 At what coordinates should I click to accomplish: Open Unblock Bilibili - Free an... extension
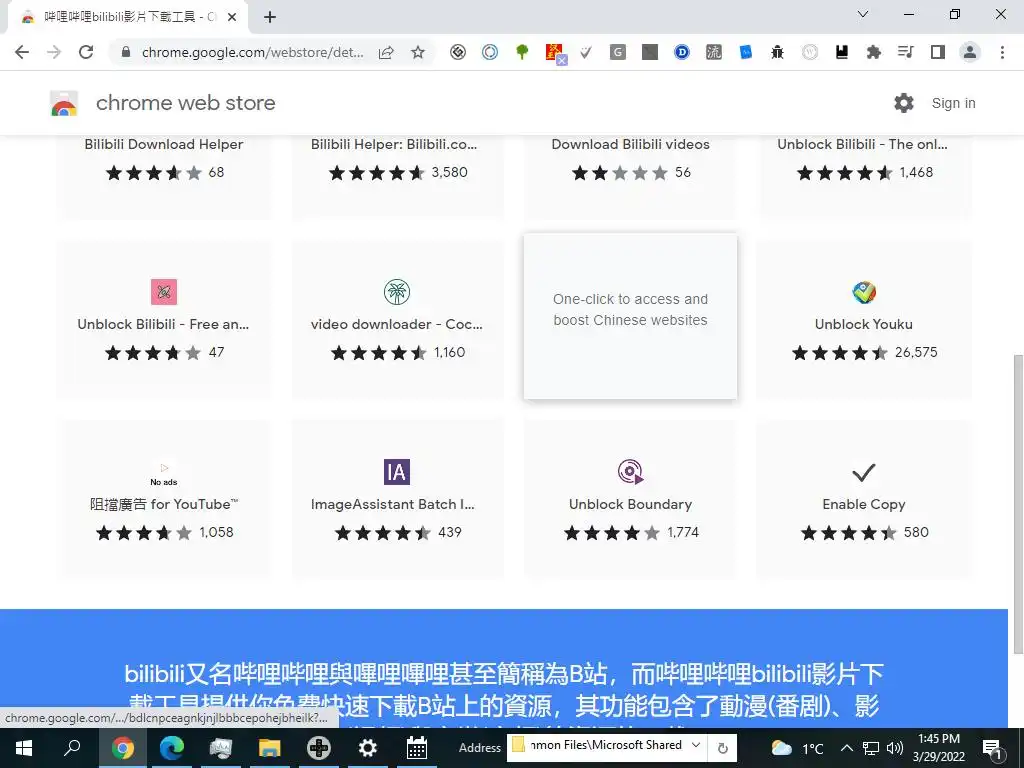click(163, 324)
